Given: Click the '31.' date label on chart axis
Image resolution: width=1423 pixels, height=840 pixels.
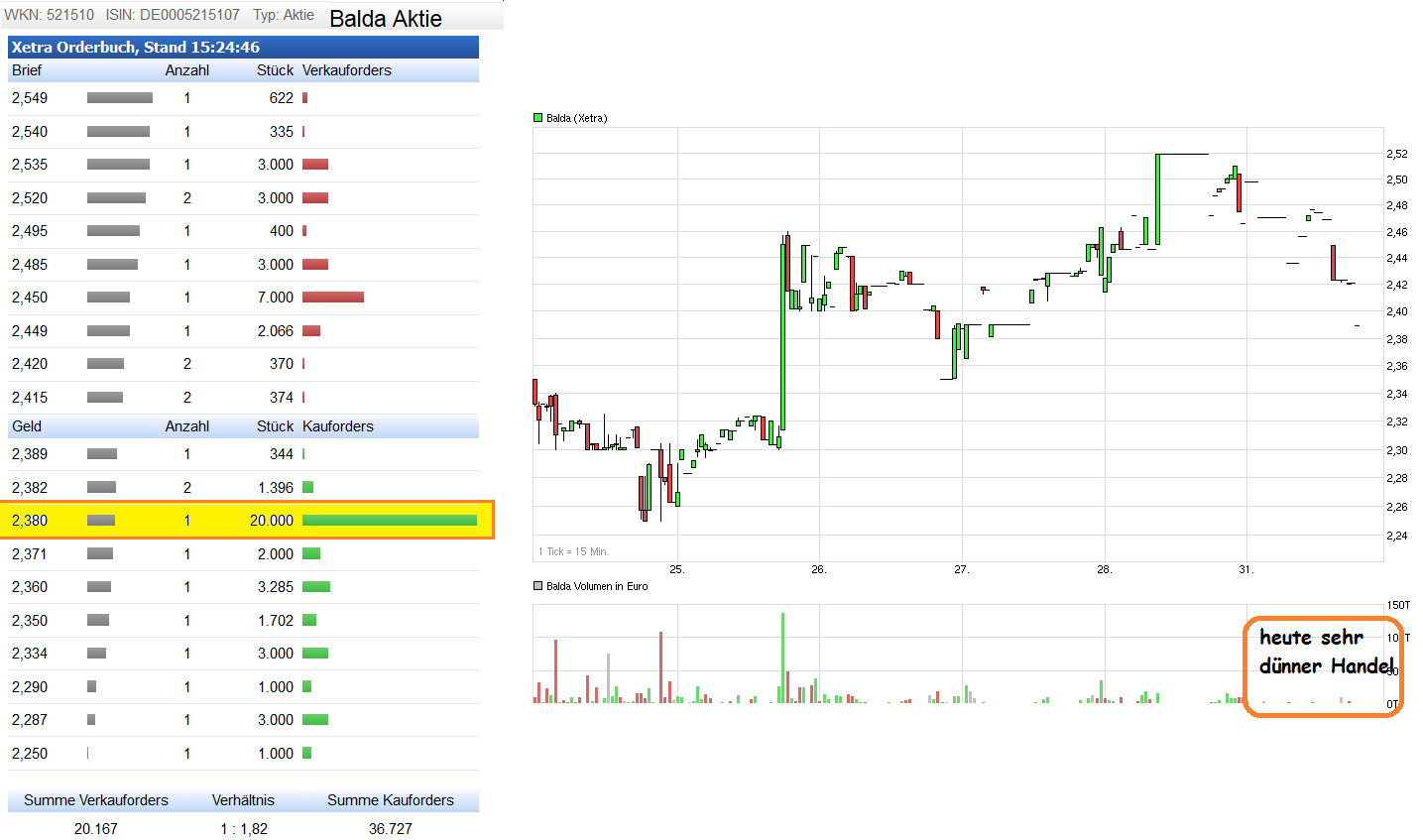Looking at the screenshot, I should pos(1246,569).
